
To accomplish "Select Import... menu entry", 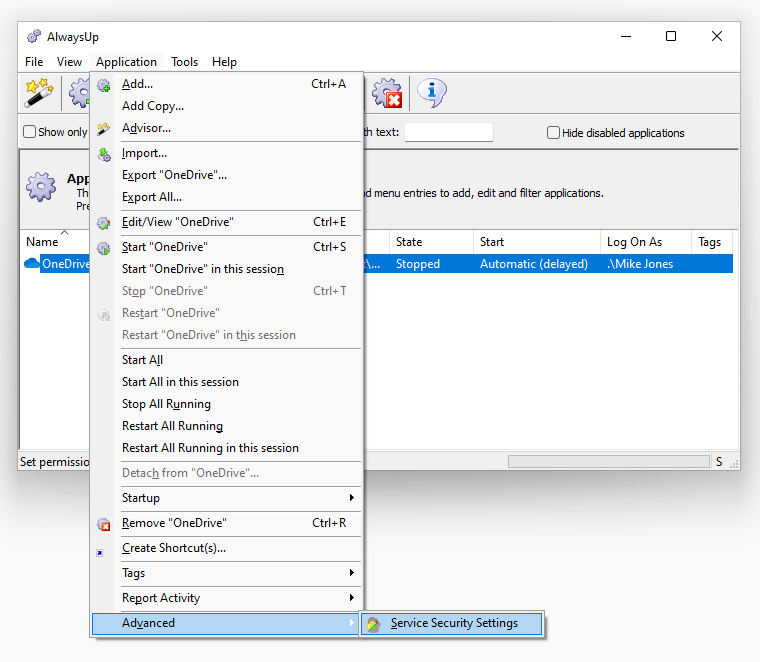I will 227,154.
